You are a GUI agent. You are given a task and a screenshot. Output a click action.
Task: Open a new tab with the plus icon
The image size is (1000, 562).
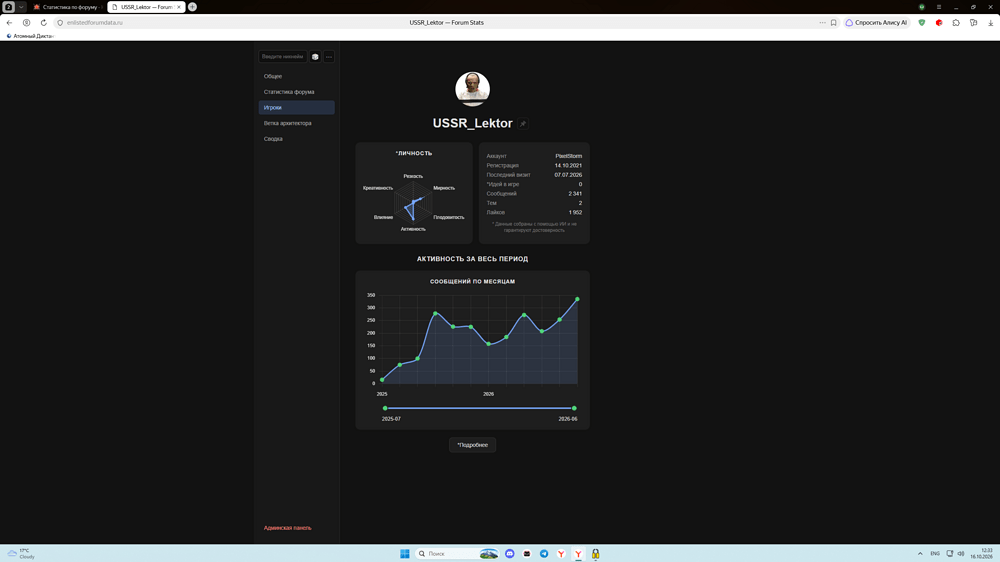[192, 7]
